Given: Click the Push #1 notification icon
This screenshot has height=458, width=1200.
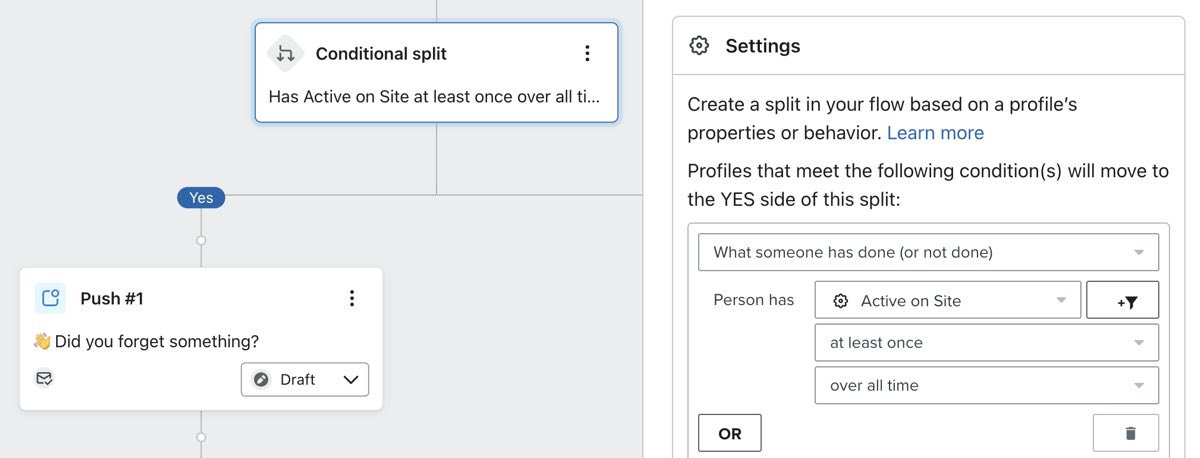Looking at the screenshot, I should click(x=50, y=298).
